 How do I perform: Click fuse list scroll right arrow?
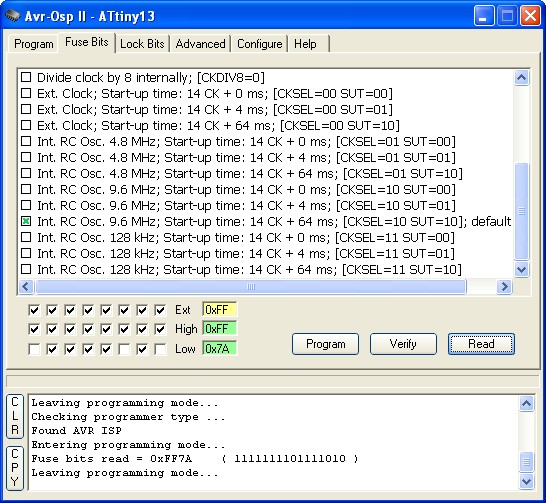click(x=504, y=286)
